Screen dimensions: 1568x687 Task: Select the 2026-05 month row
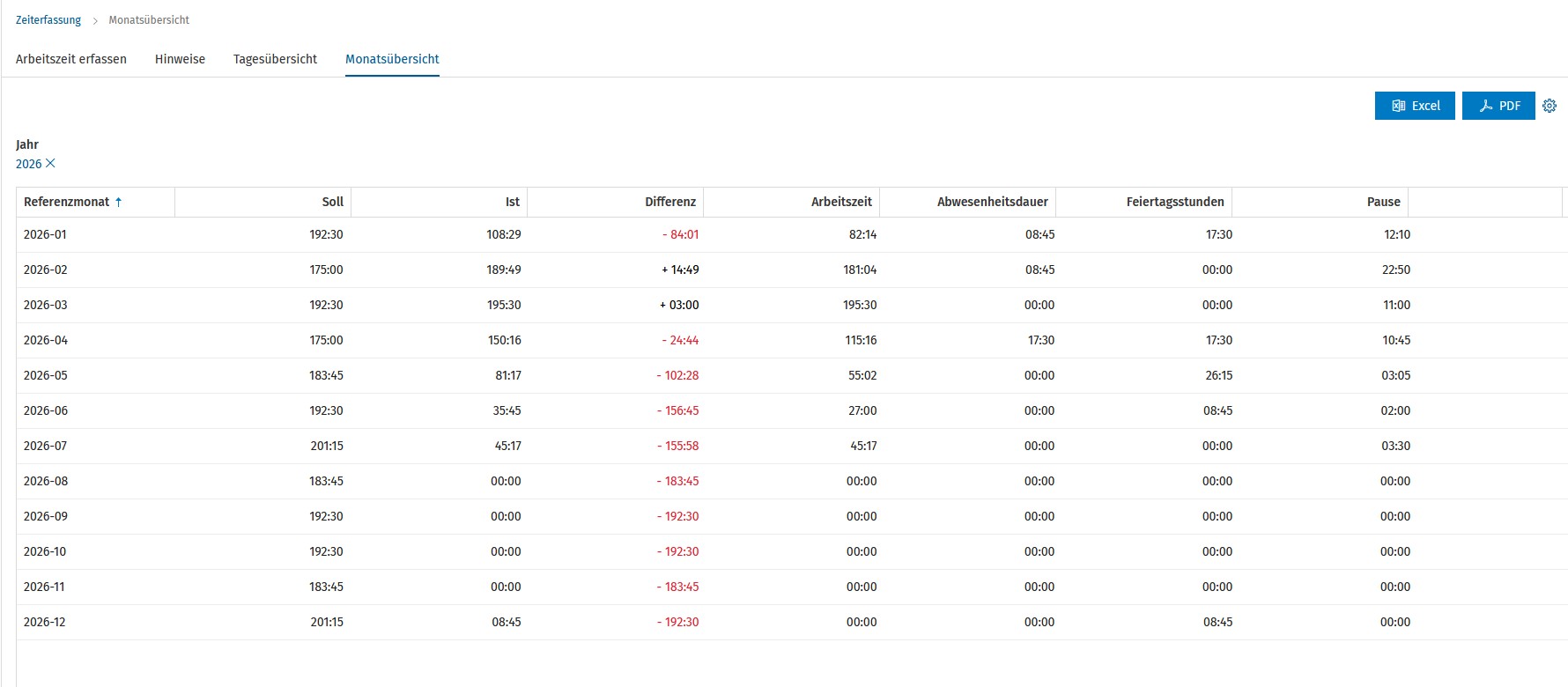tap(791, 376)
